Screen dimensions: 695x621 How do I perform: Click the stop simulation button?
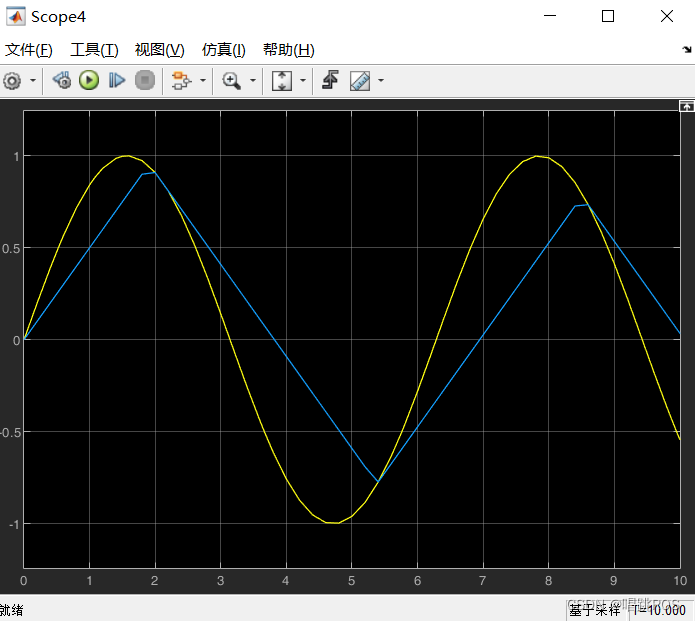(x=144, y=81)
